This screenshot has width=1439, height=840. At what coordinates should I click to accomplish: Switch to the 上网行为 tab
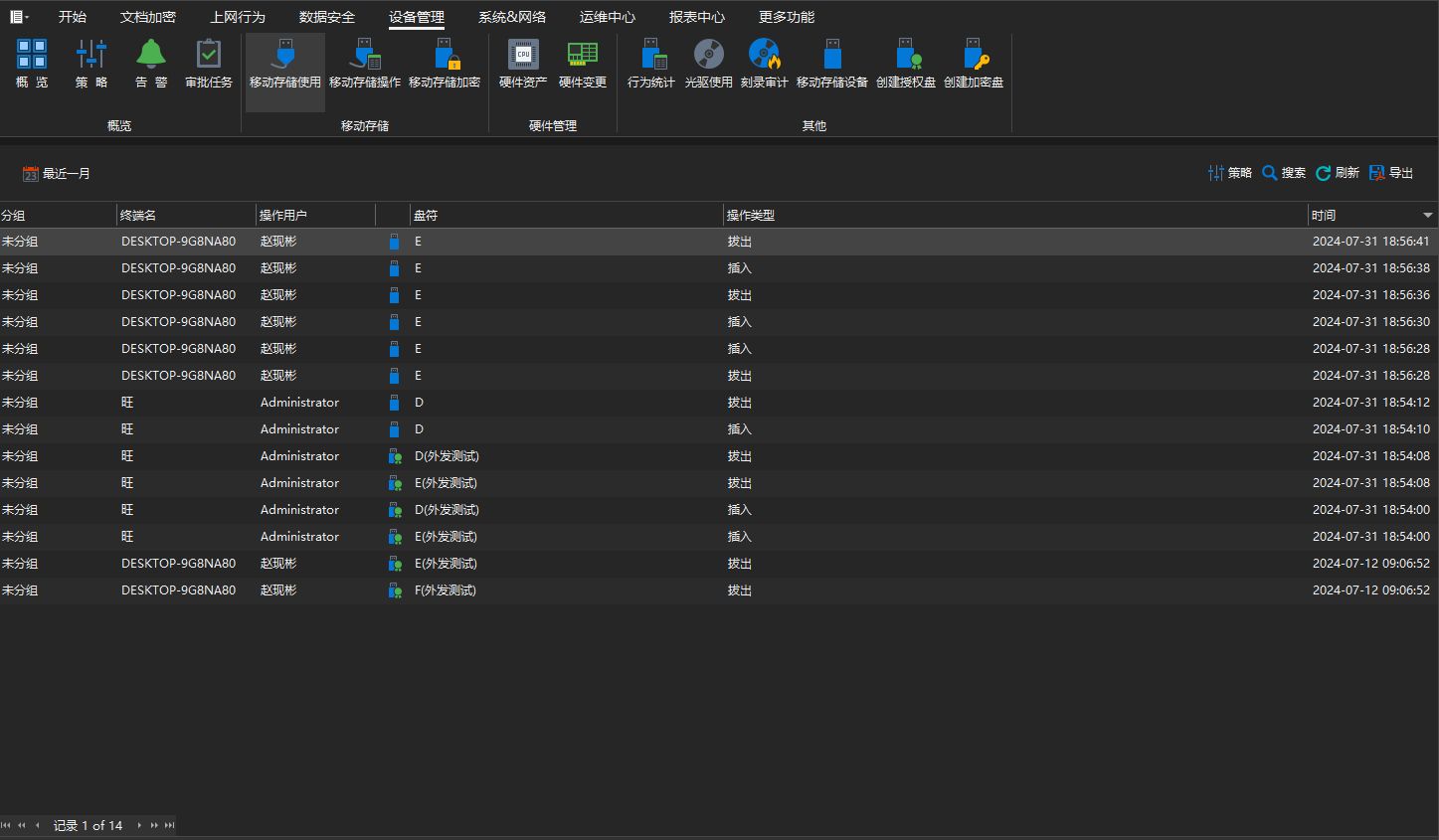click(x=238, y=17)
